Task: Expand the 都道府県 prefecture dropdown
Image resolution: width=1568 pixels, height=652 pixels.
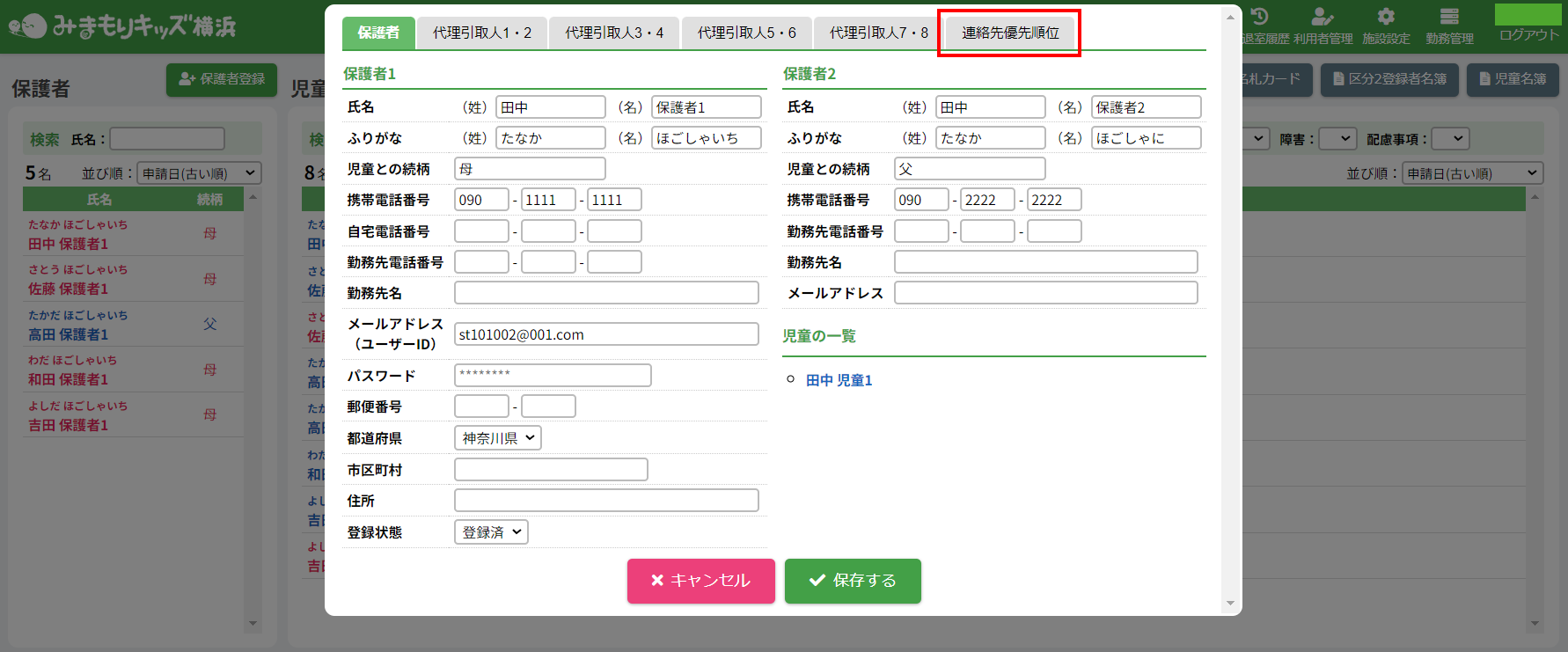Action: click(x=498, y=438)
